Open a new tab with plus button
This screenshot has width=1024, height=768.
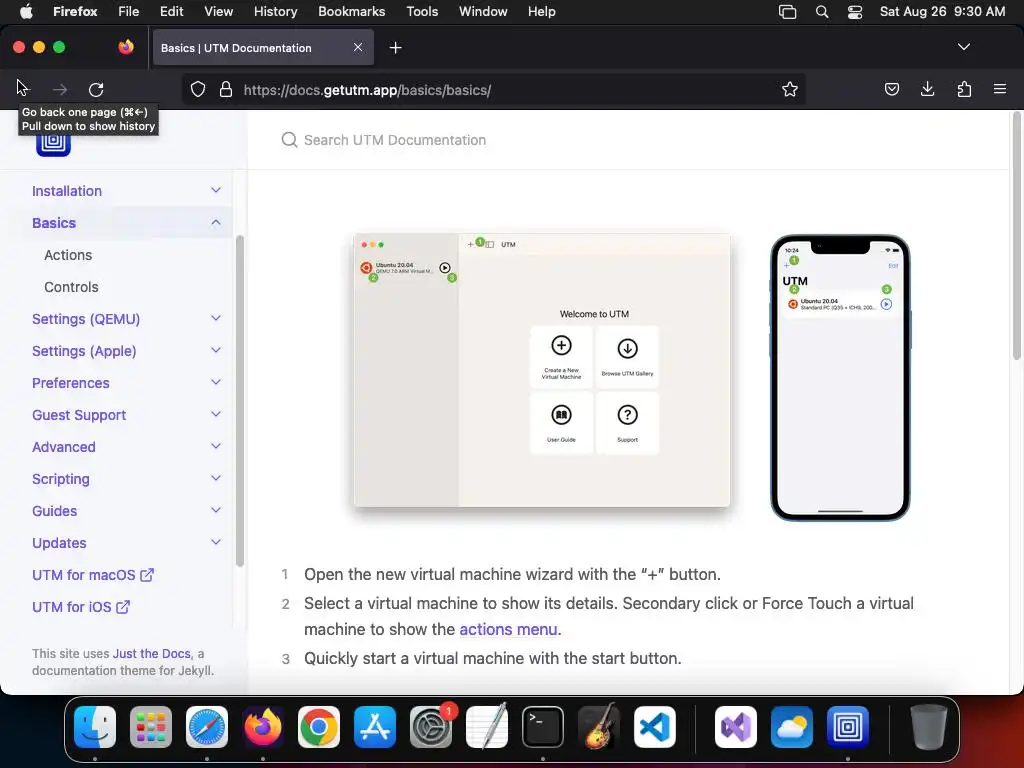click(395, 48)
